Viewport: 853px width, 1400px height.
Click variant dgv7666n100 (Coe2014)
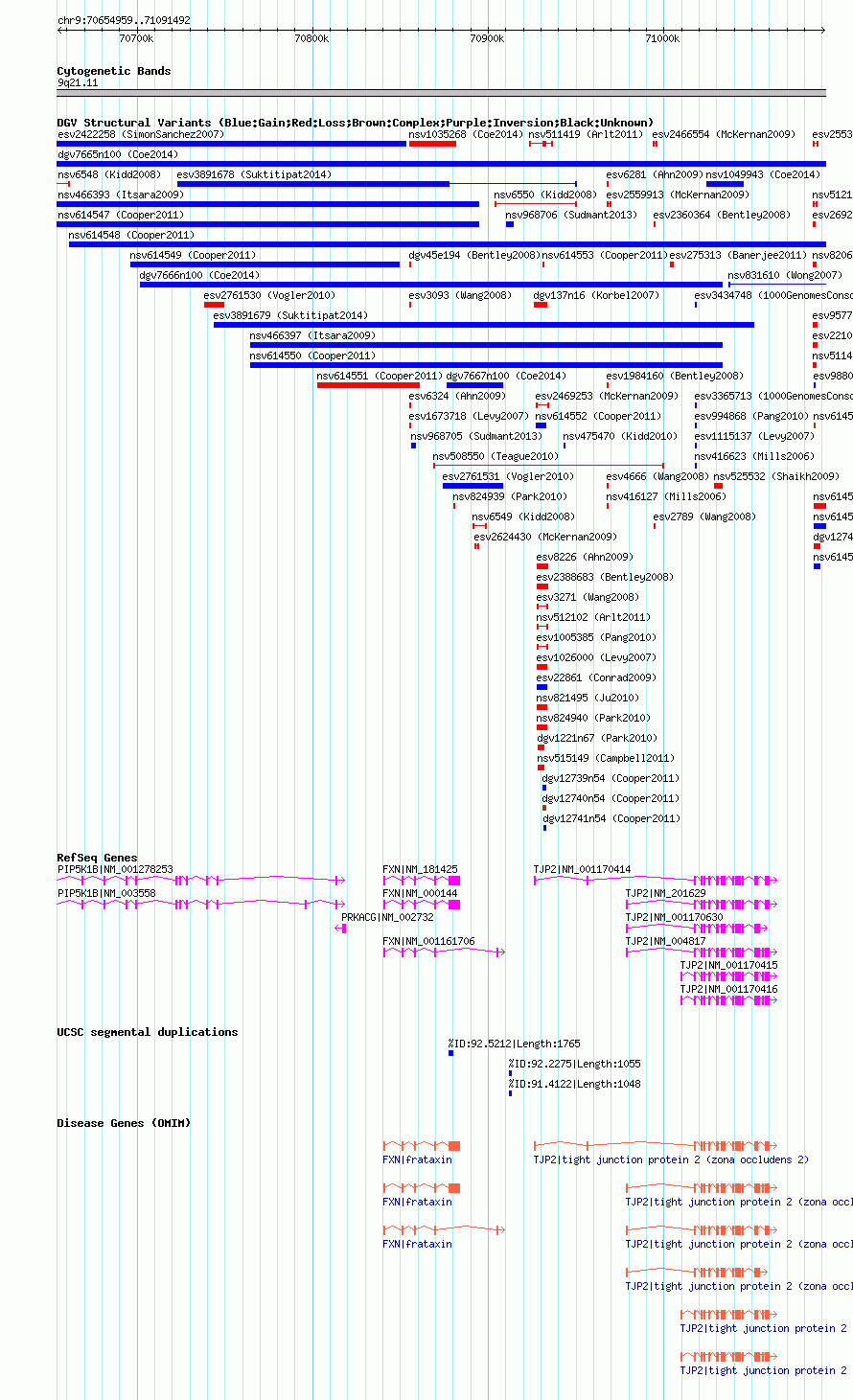click(x=199, y=276)
